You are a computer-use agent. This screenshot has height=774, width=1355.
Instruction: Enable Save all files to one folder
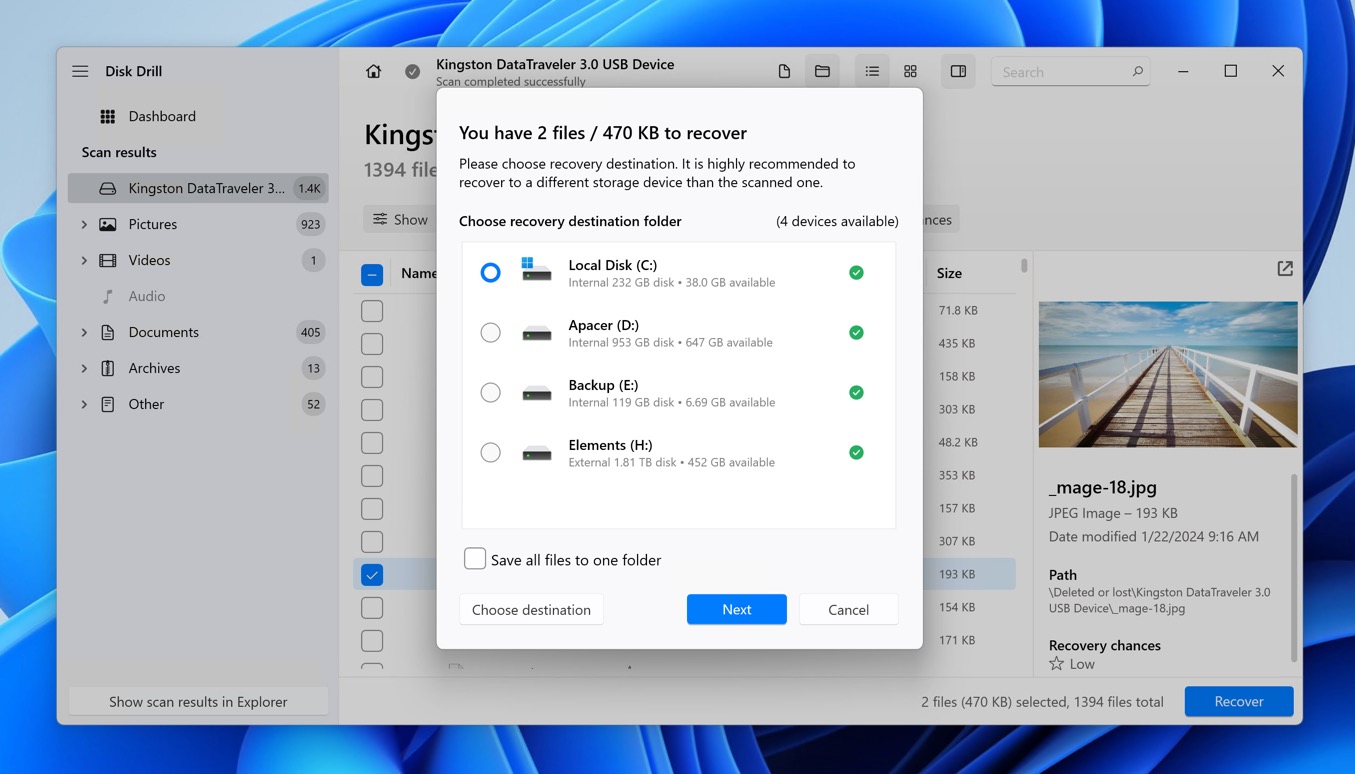point(475,559)
